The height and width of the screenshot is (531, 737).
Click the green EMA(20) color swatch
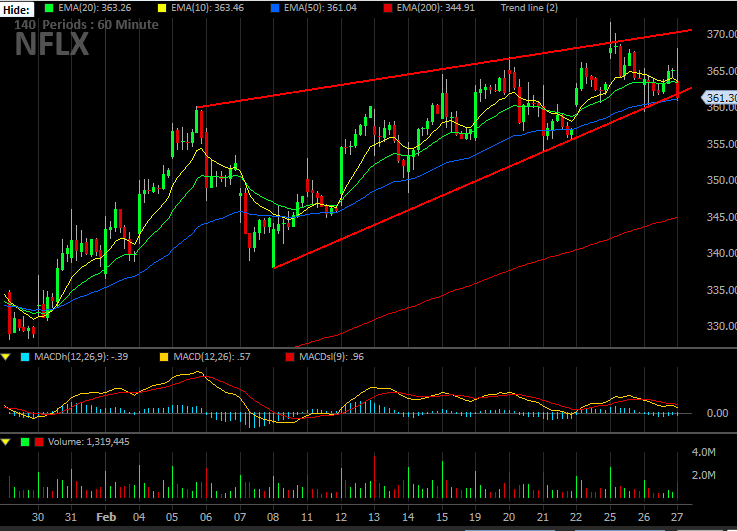click(x=49, y=8)
